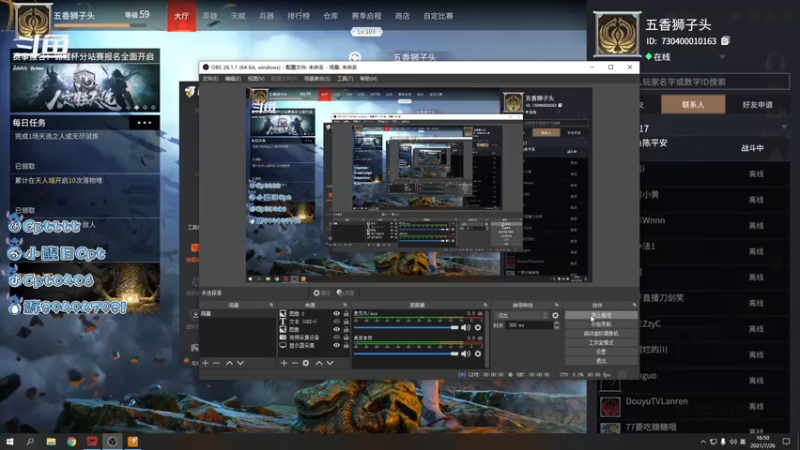Screen dimensions: 800x450
Task: Open the OBS 工具(T) menu
Action: (345, 79)
